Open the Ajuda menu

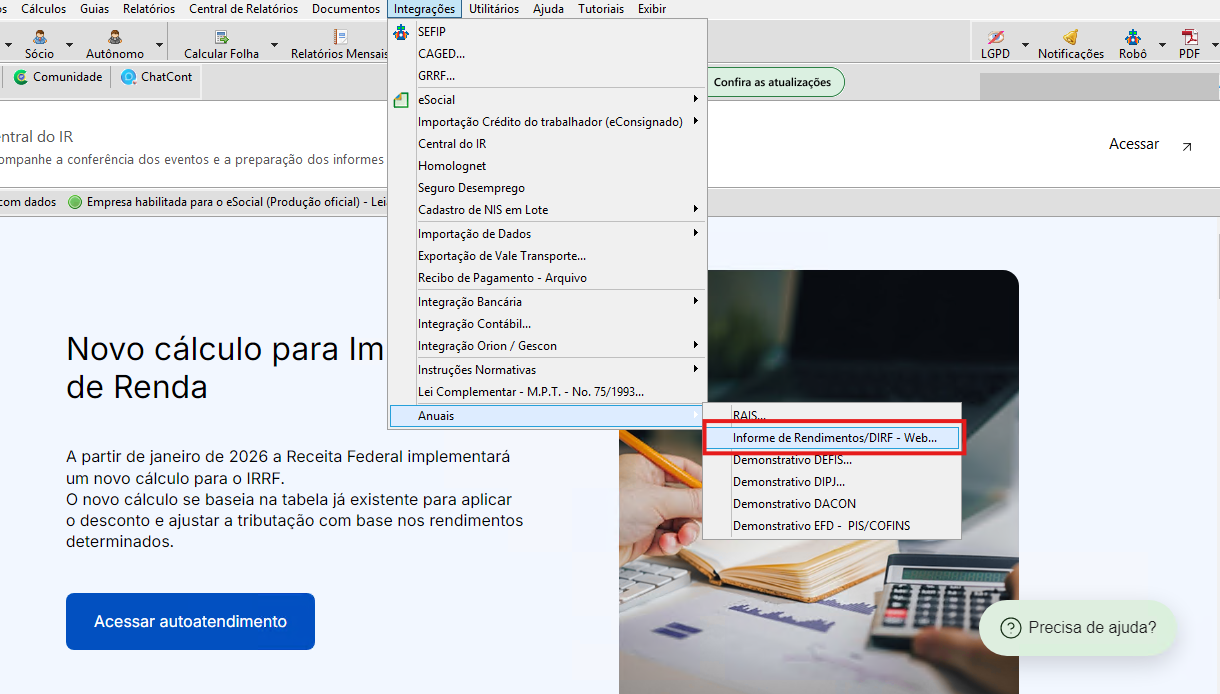pos(549,9)
